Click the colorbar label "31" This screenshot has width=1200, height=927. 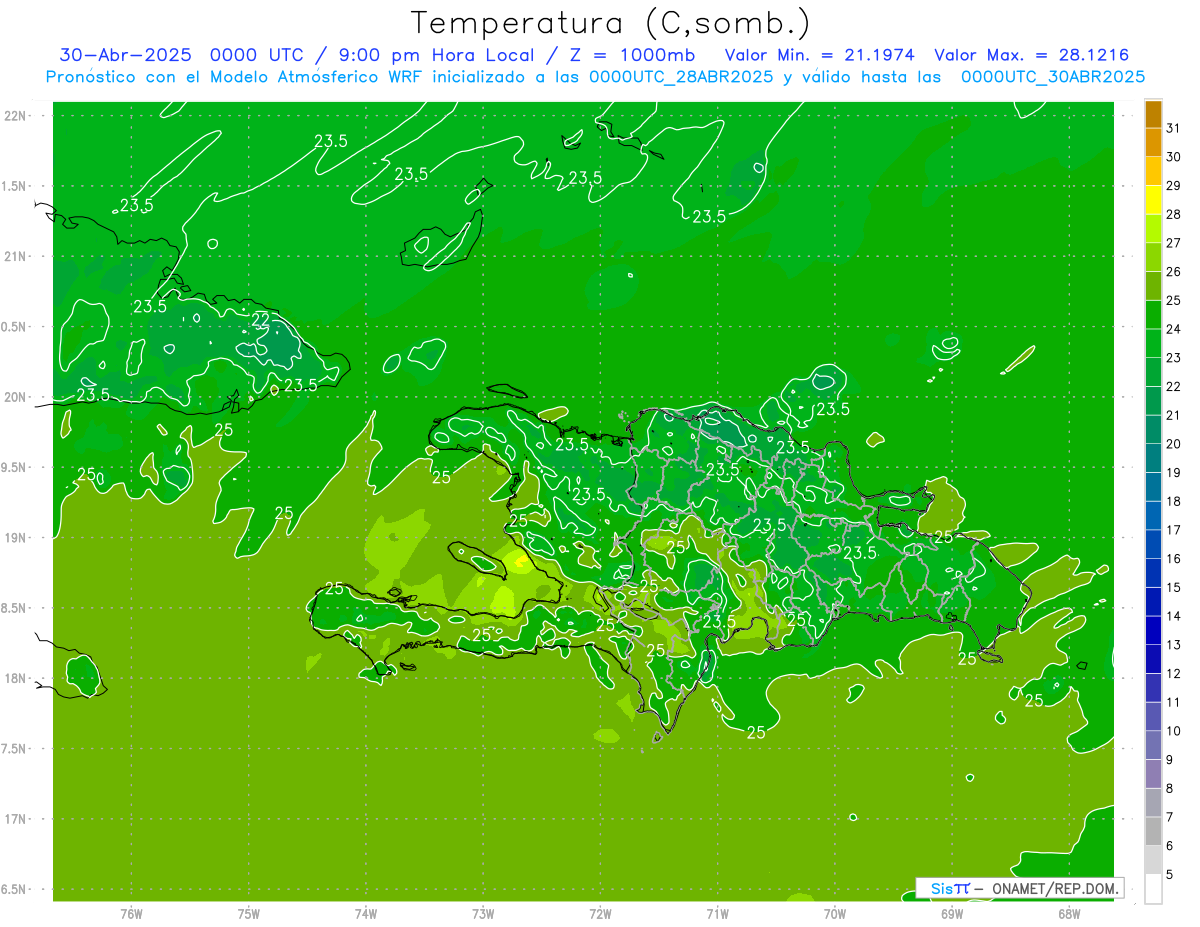(1173, 128)
